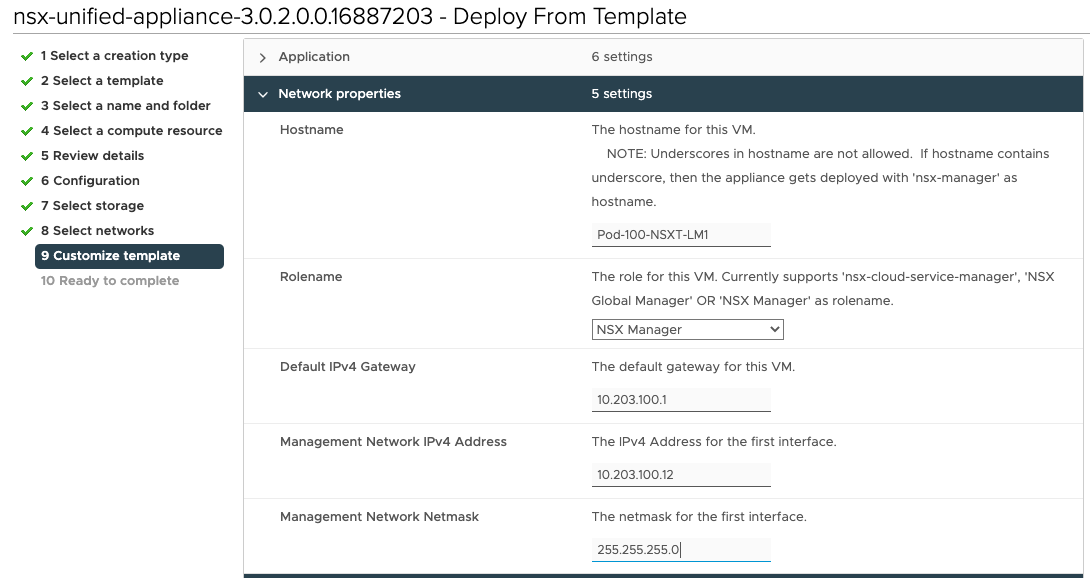Click the green checkmark beside Select storage
Viewport: 1090px width, 578px height.
[x=27, y=206]
